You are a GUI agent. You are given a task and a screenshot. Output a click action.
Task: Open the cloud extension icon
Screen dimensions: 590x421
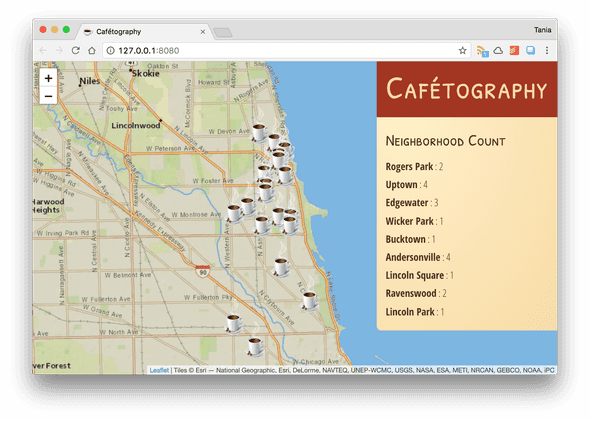pos(498,50)
